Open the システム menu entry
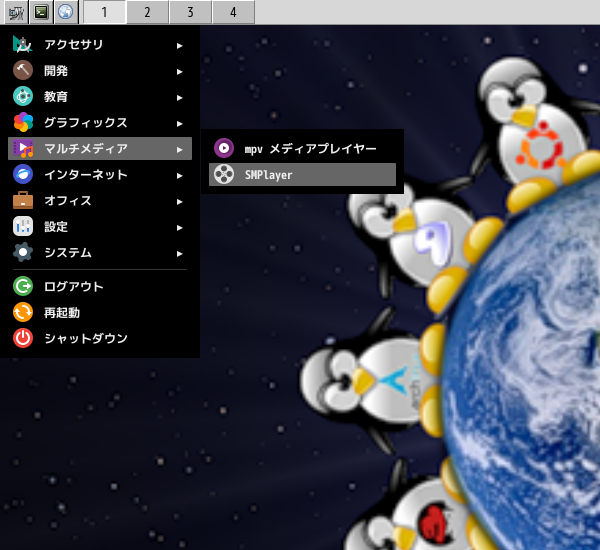 (x=100, y=253)
